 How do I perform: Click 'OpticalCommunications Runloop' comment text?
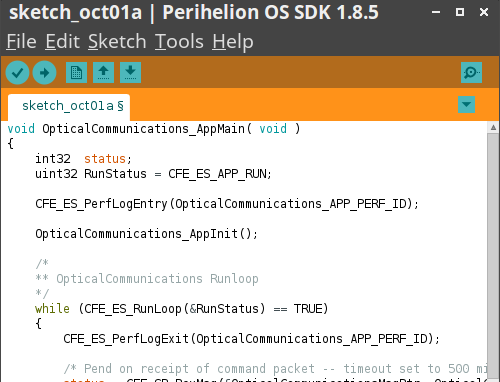pyautogui.click(x=157, y=279)
